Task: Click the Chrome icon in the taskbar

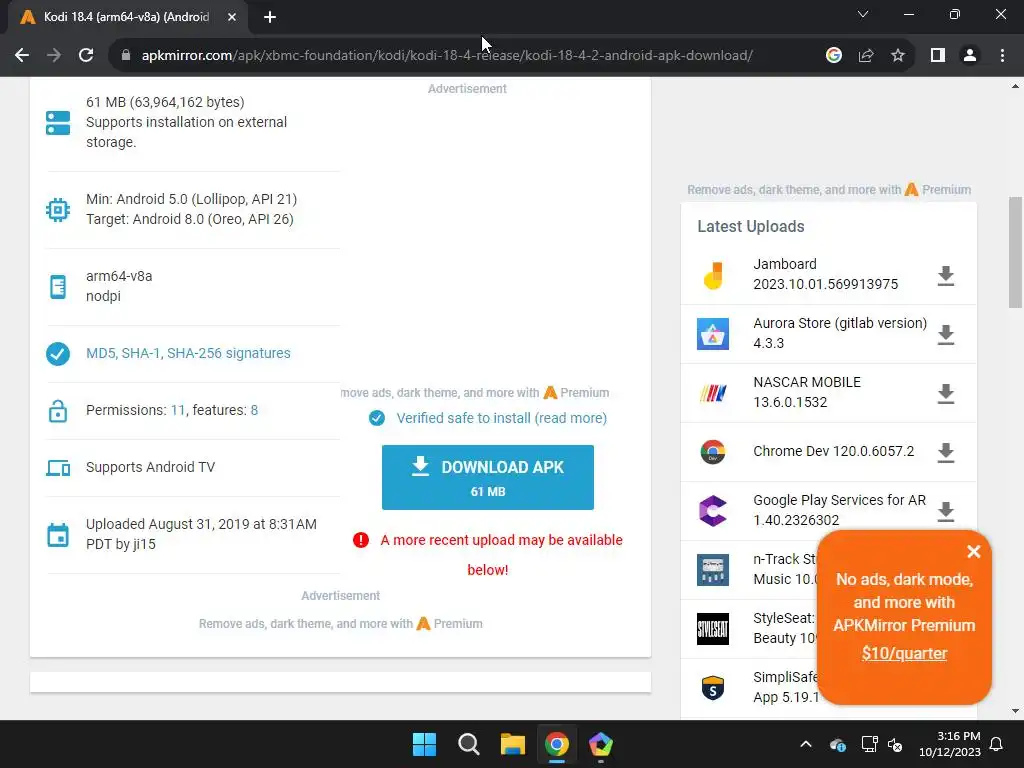Action: (556, 744)
